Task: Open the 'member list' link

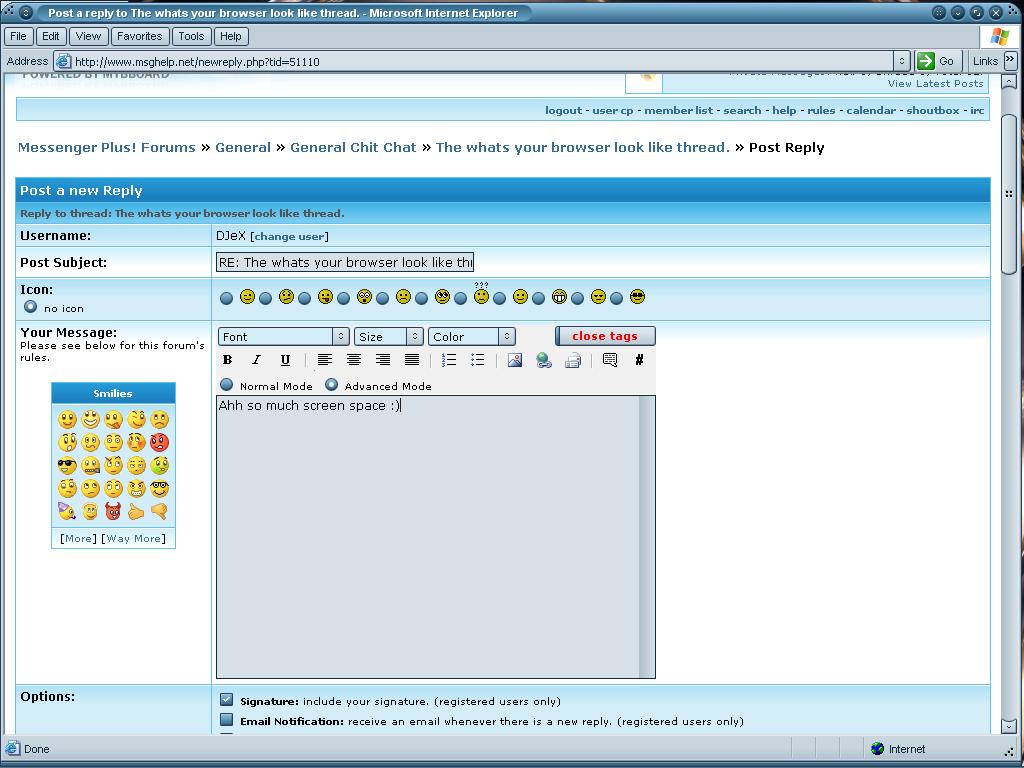Action: coord(679,110)
